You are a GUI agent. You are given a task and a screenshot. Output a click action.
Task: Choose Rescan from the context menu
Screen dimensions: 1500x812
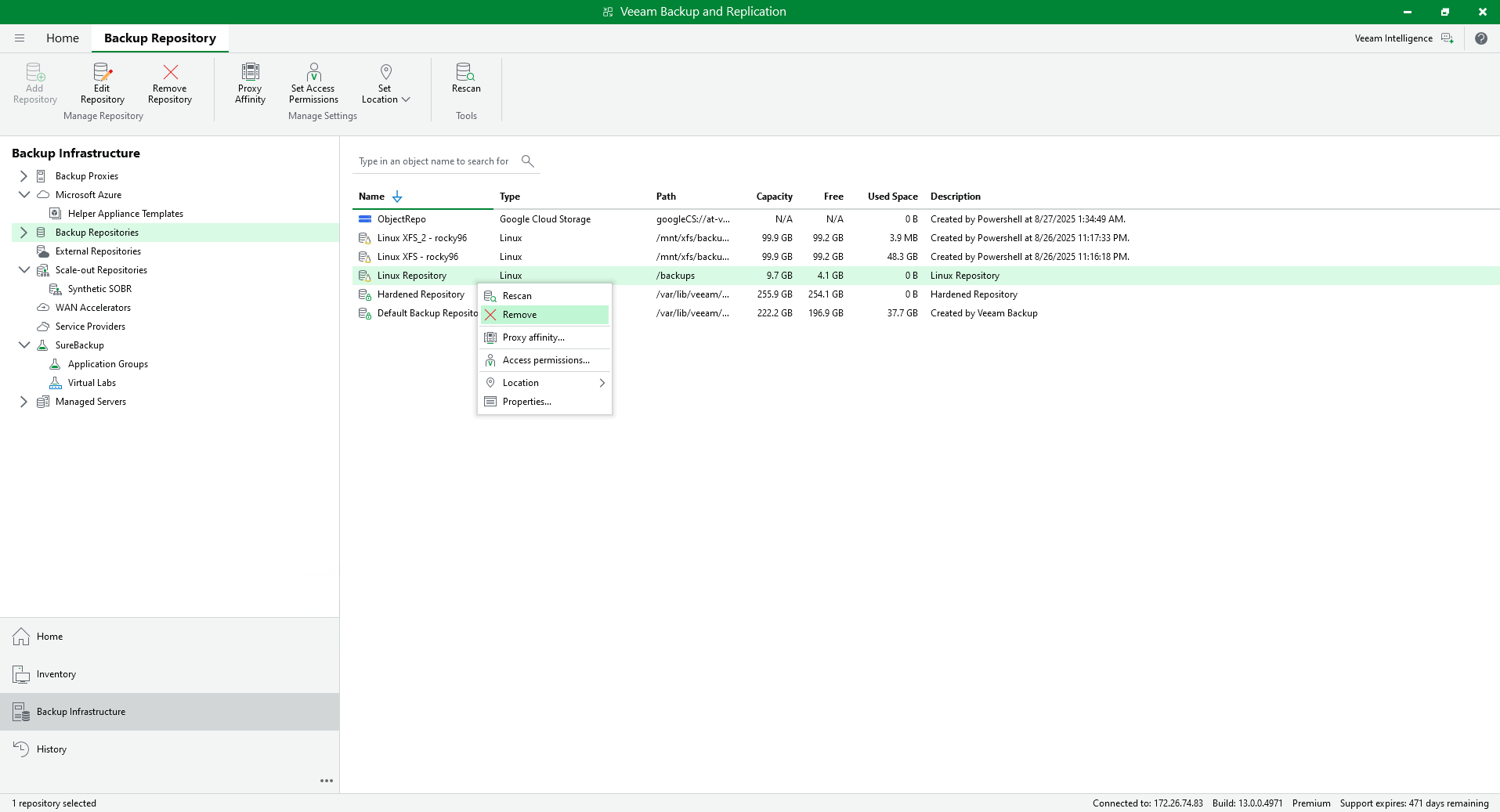[x=544, y=296]
